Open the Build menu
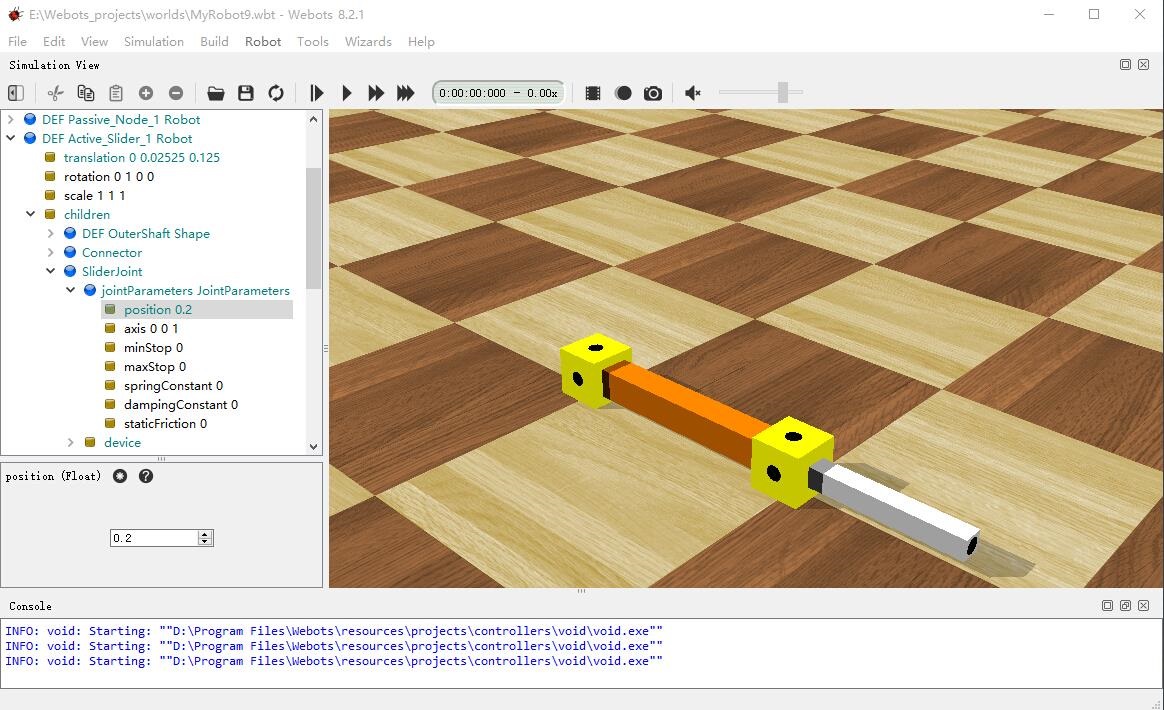This screenshot has height=710, width=1164. [215, 42]
